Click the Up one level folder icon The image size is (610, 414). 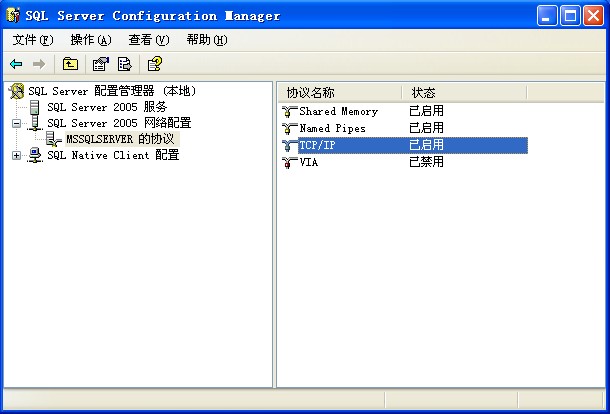coord(70,64)
